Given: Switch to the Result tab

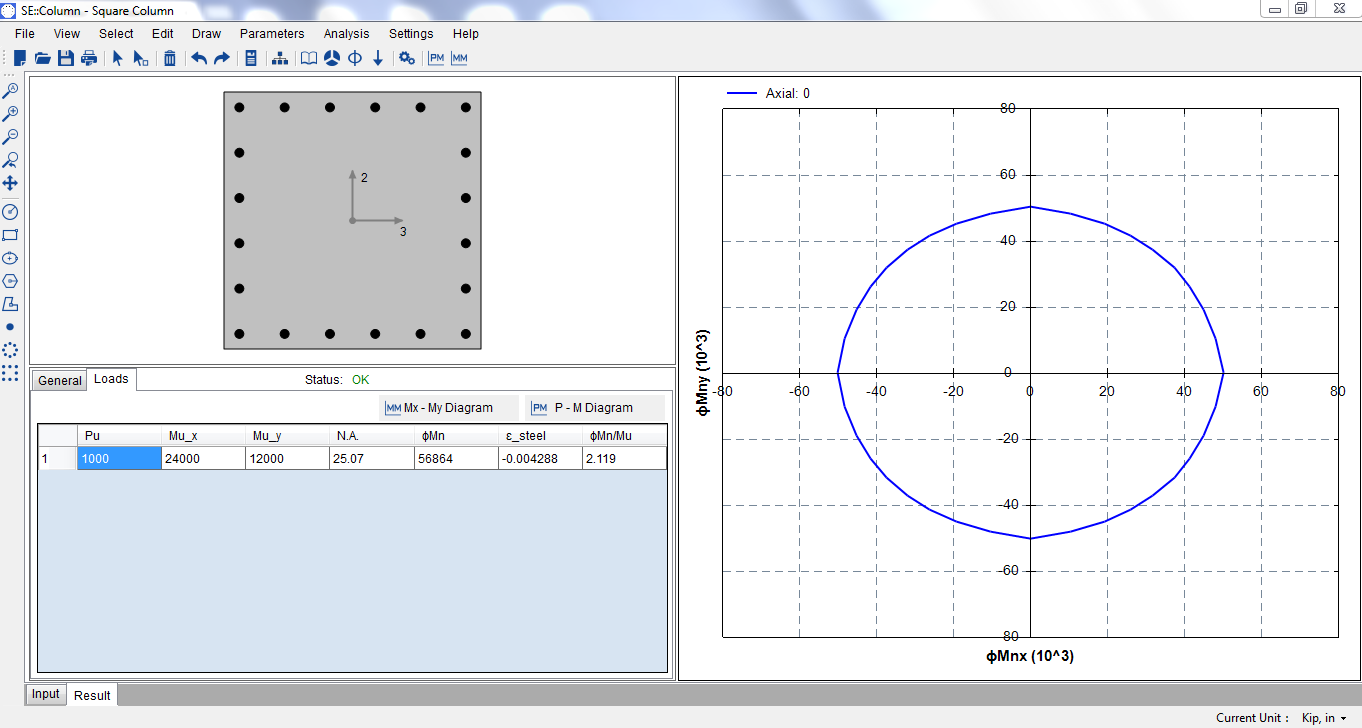Looking at the screenshot, I should (92, 695).
